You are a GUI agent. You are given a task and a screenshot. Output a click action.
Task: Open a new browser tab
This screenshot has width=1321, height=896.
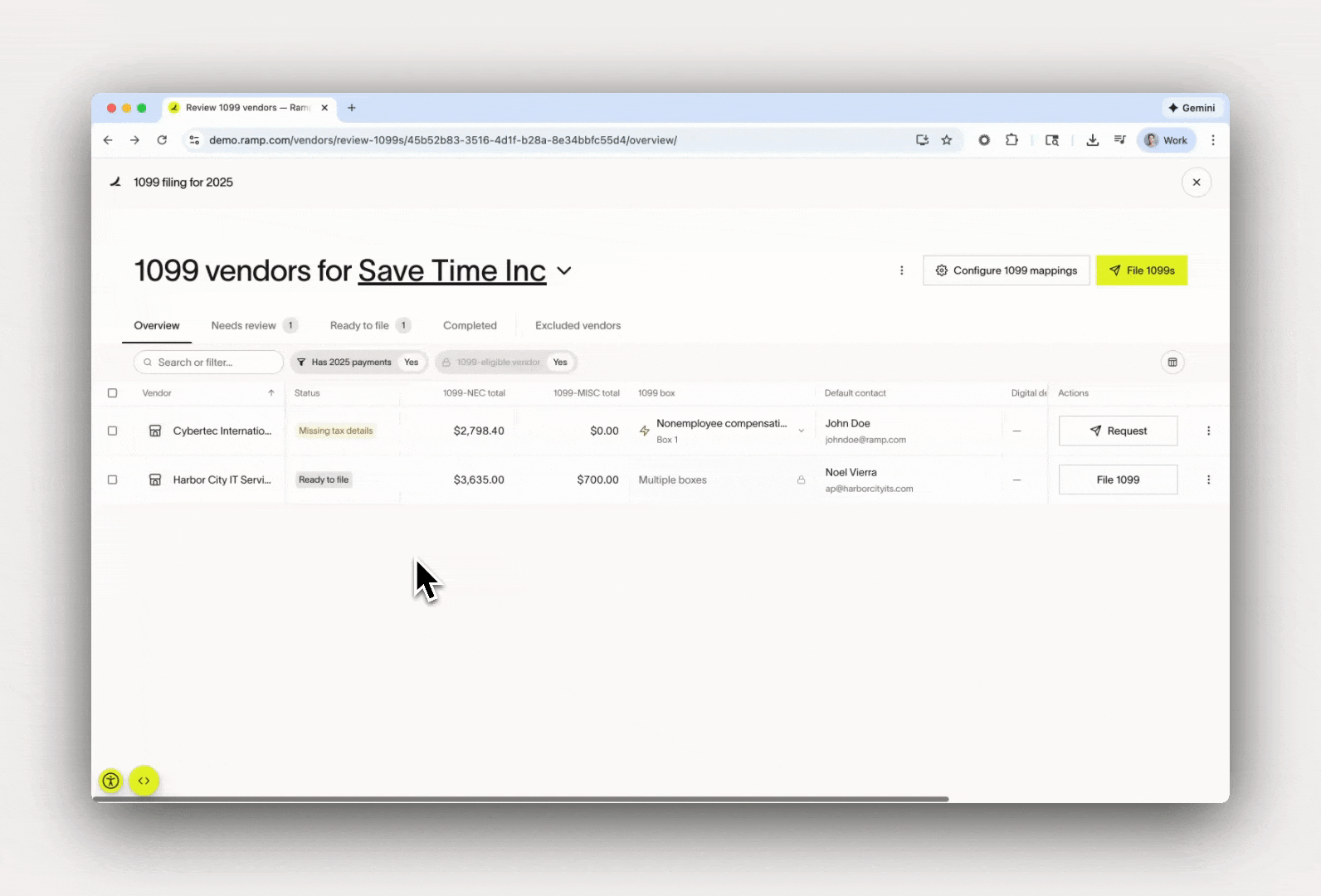[352, 108]
